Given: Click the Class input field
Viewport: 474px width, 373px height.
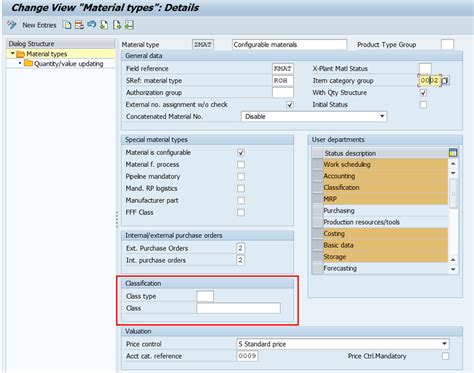Looking at the screenshot, I should pos(238,308).
